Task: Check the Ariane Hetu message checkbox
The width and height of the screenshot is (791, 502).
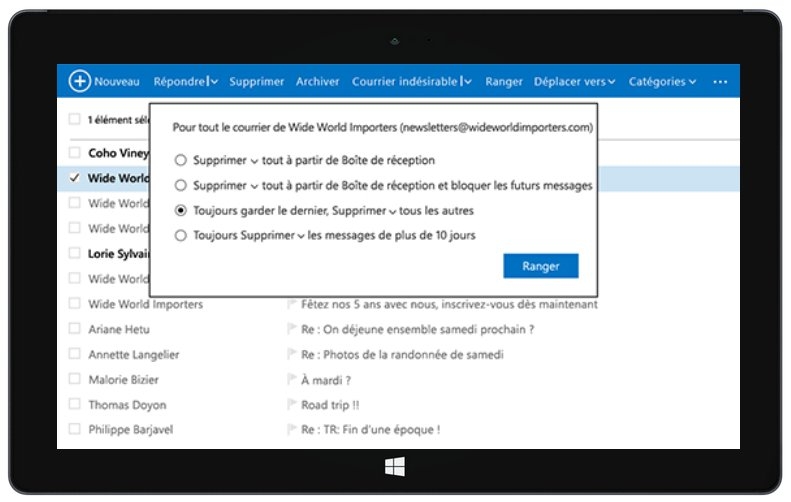Action: 75,328
